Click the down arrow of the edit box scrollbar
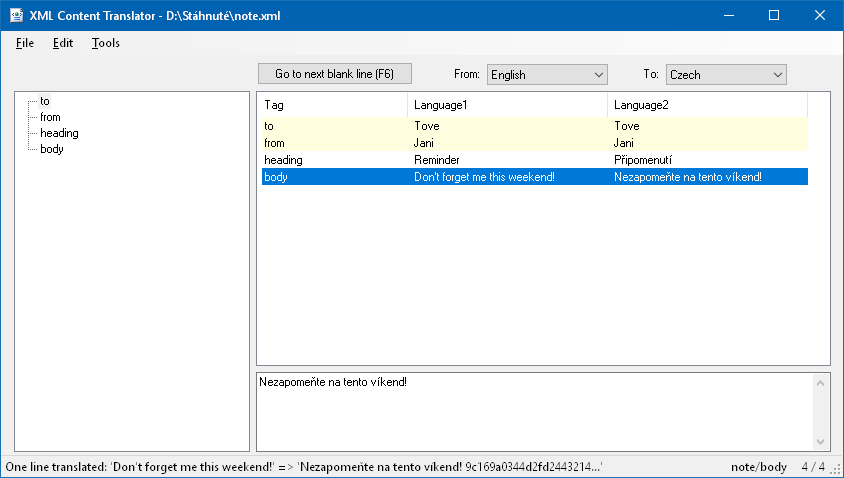844x478 pixels. coord(821,441)
